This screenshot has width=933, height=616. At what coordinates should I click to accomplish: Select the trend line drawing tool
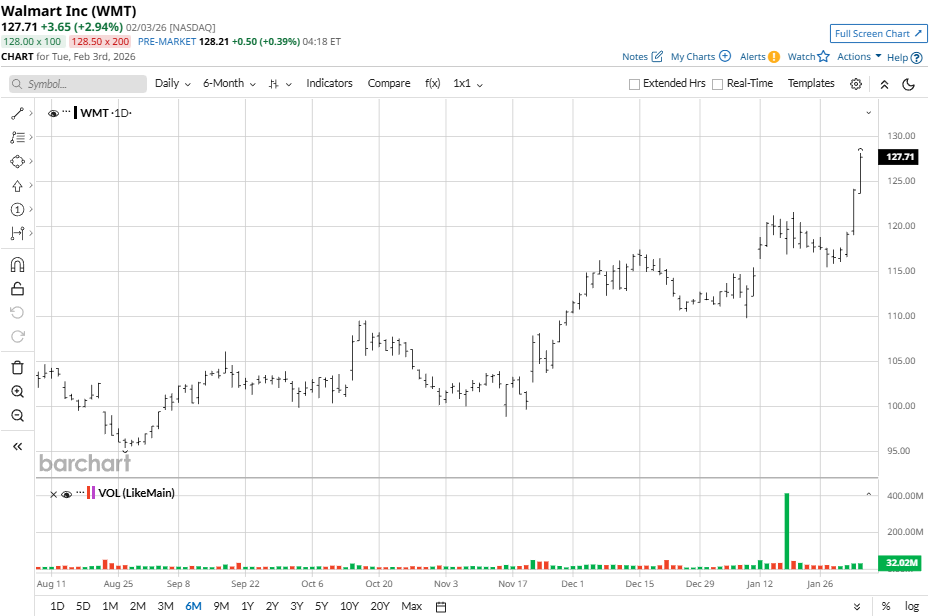click(17, 113)
